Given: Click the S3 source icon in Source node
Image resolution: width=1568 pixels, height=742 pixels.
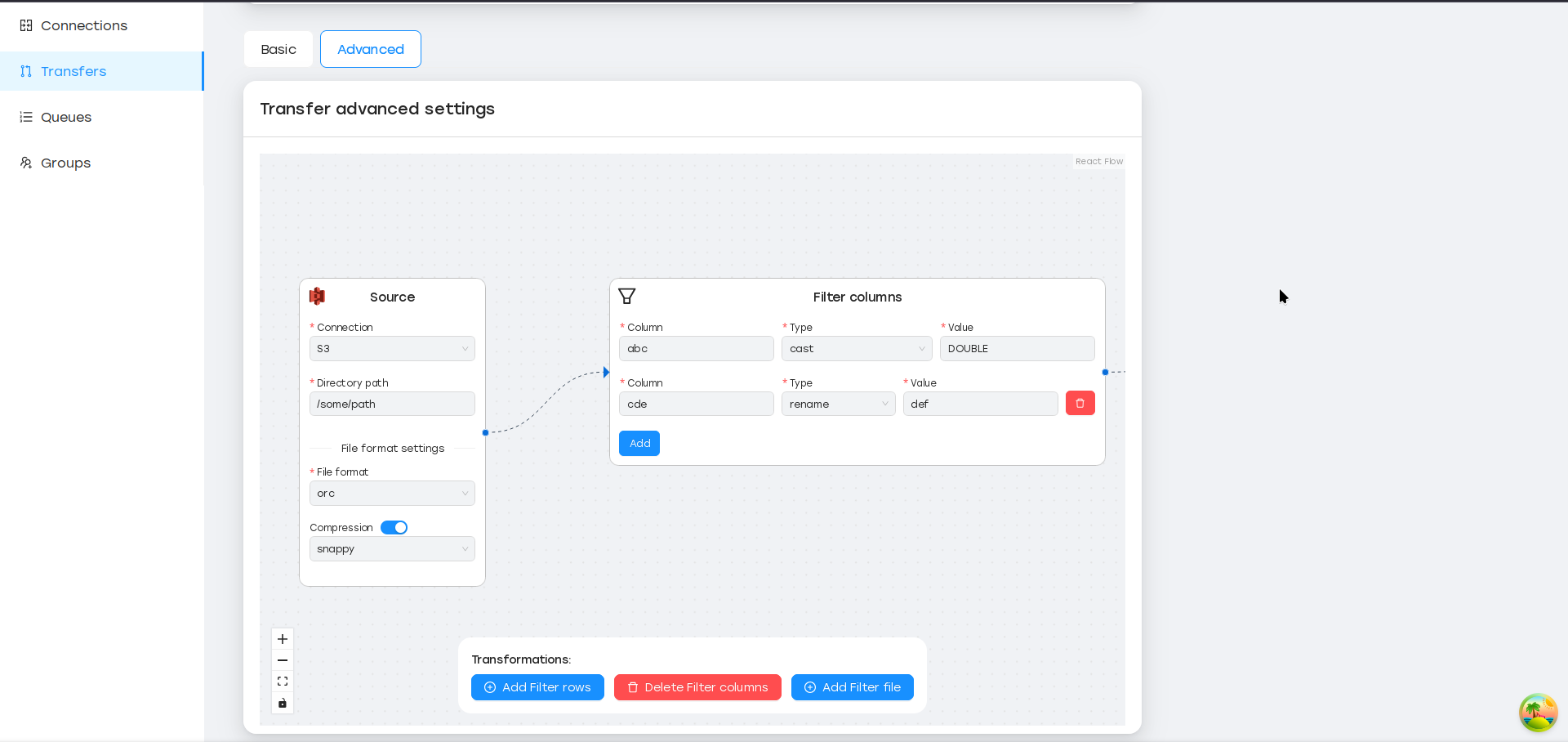Looking at the screenshot, I should [x=318, y=297].
